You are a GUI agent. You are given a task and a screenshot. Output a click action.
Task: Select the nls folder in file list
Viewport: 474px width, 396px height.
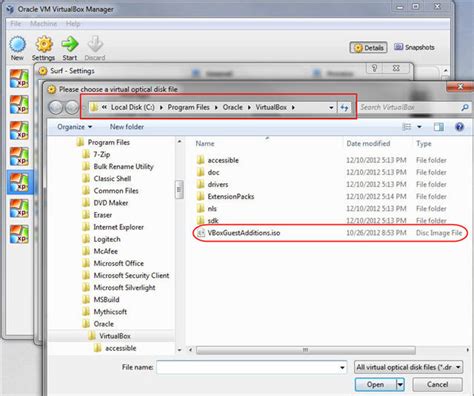(212, 209)
